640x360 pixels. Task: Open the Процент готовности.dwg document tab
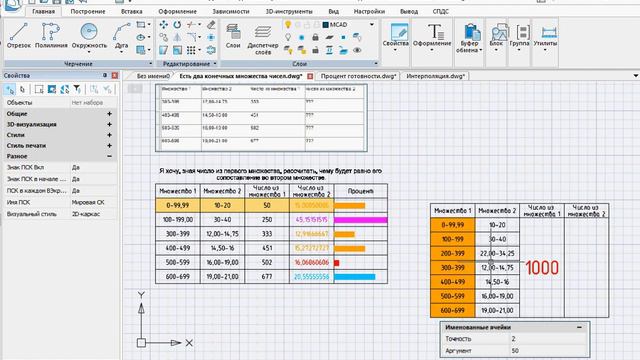click(x=358, y=76)
